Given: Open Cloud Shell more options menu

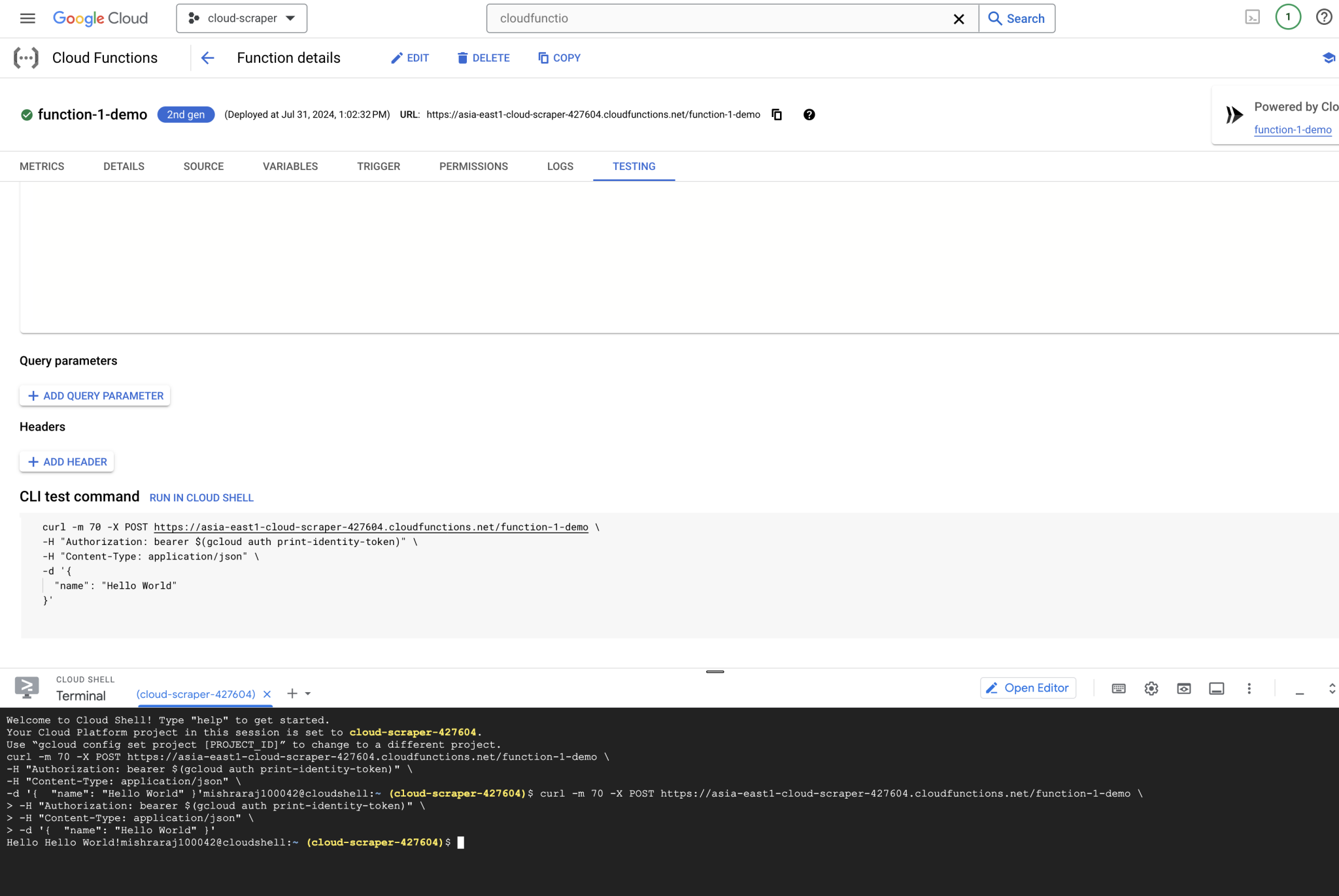Looking at the screenshot, I should pos(1249,688).
